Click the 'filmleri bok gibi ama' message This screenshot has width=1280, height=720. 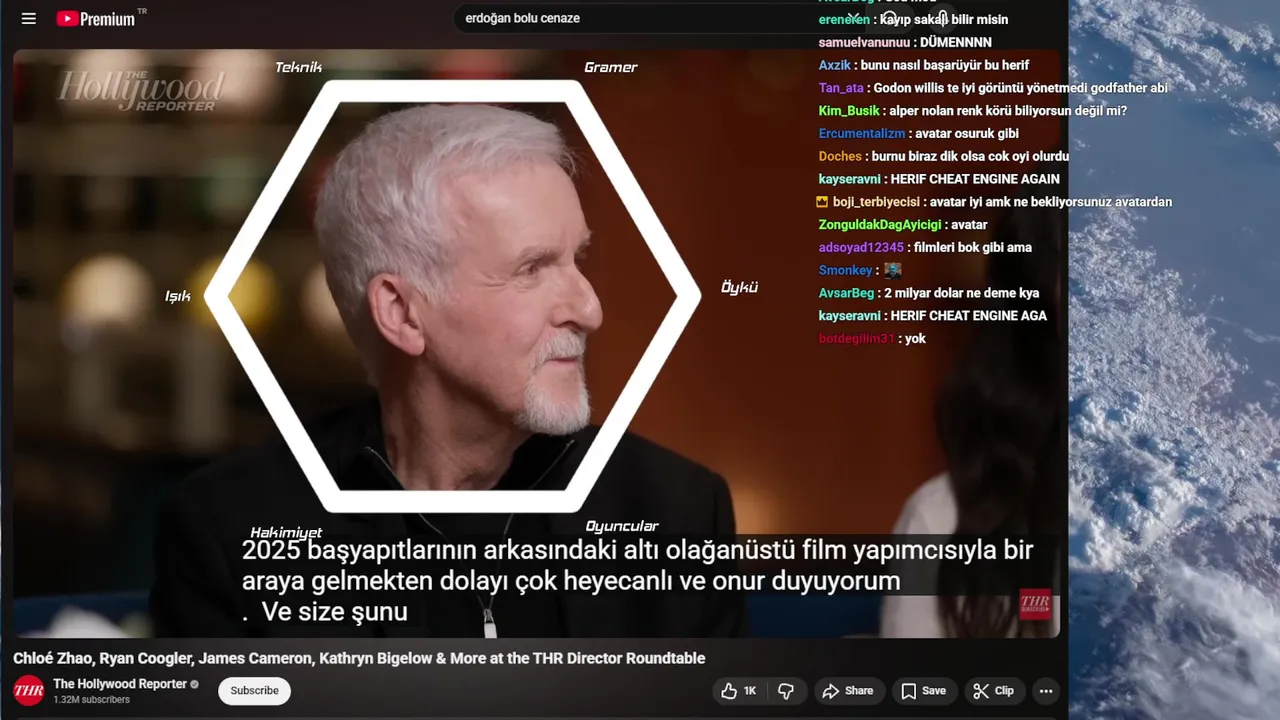(973, 247)
